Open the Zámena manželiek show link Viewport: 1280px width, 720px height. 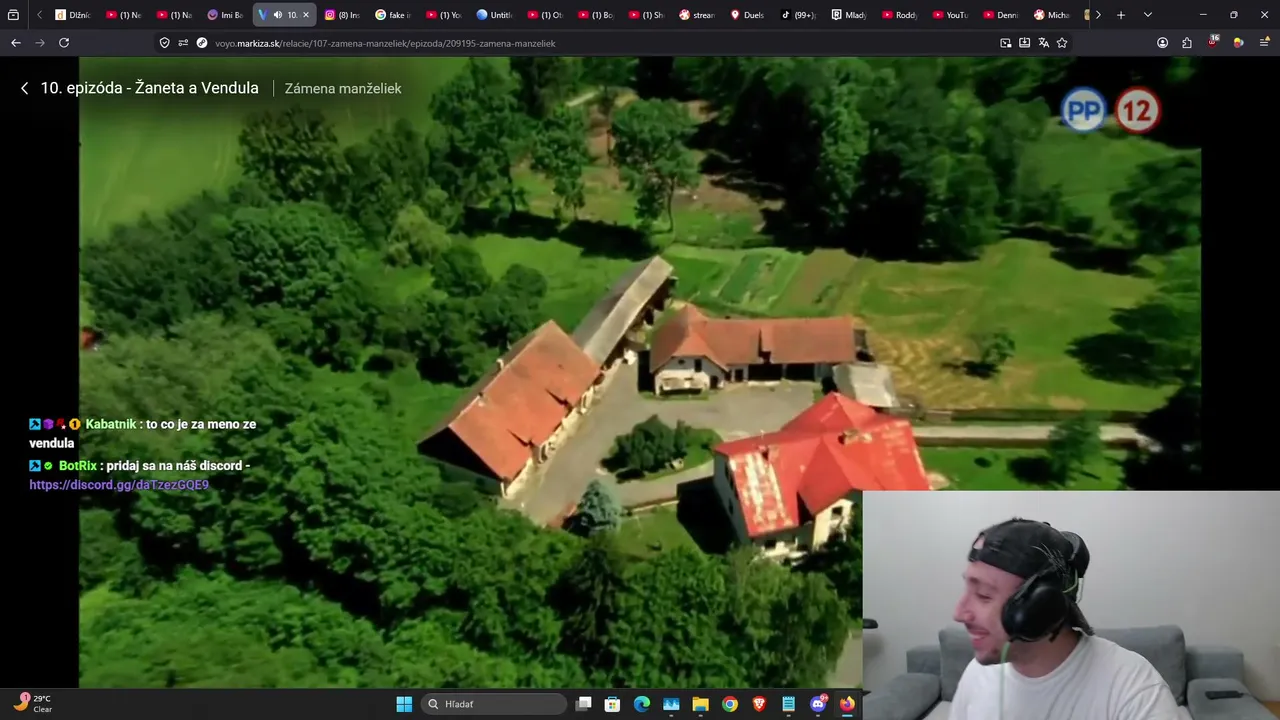coord(343,88)
